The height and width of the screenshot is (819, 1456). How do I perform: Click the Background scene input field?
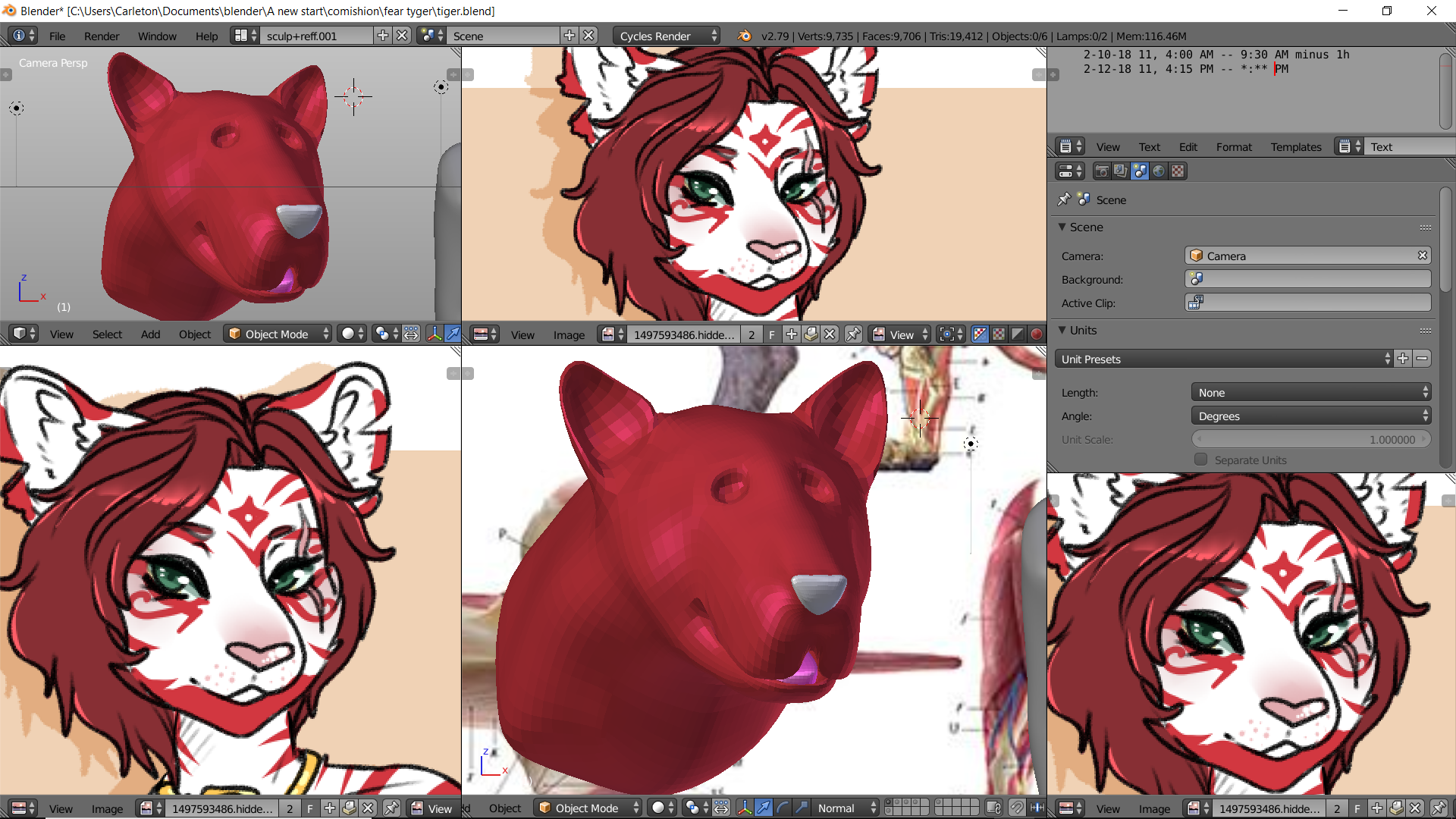[x=1308, y=279]
